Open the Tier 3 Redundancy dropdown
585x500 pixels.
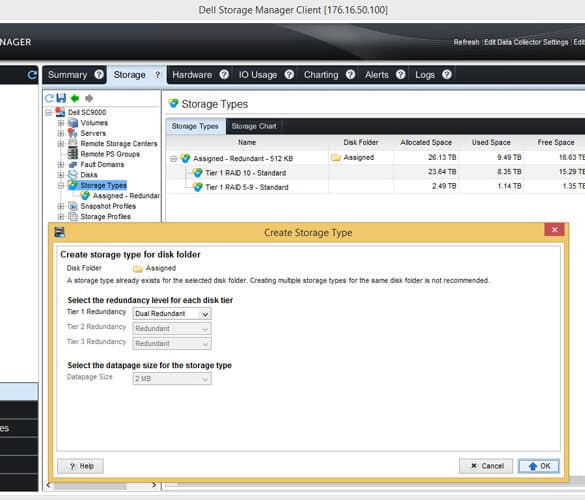172,344
